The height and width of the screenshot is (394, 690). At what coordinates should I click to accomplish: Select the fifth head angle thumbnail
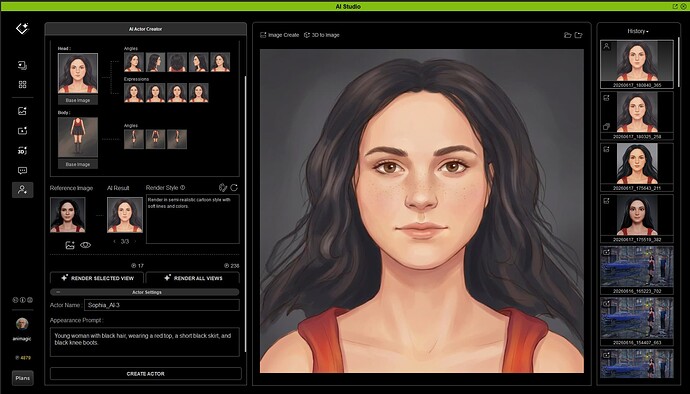pos(220,62)
